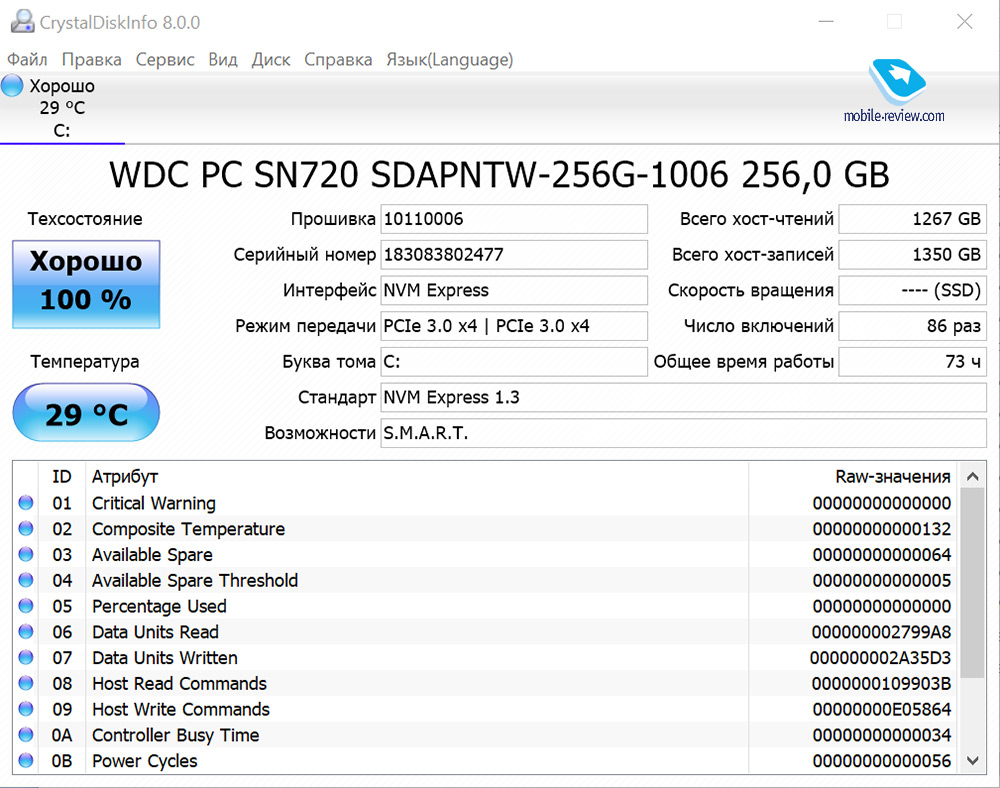
Task: Click status dot for Percentage Used row
Action: (x=26, y=606)
